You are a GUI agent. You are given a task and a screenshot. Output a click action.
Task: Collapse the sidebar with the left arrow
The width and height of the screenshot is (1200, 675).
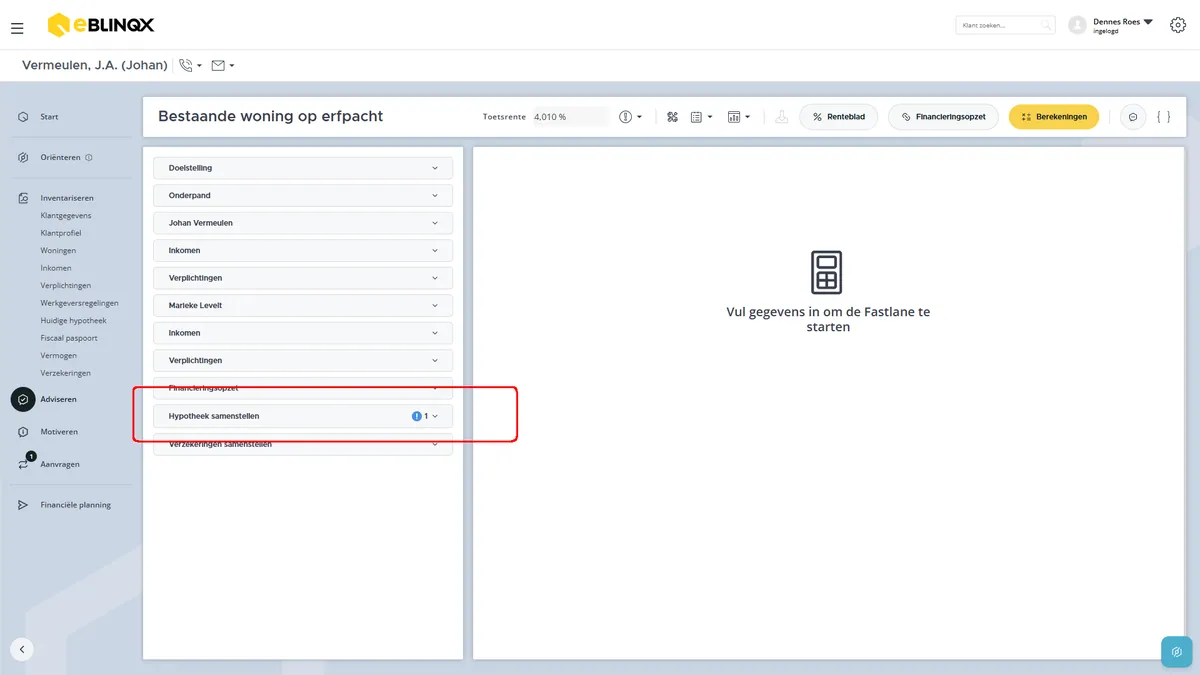22,649
